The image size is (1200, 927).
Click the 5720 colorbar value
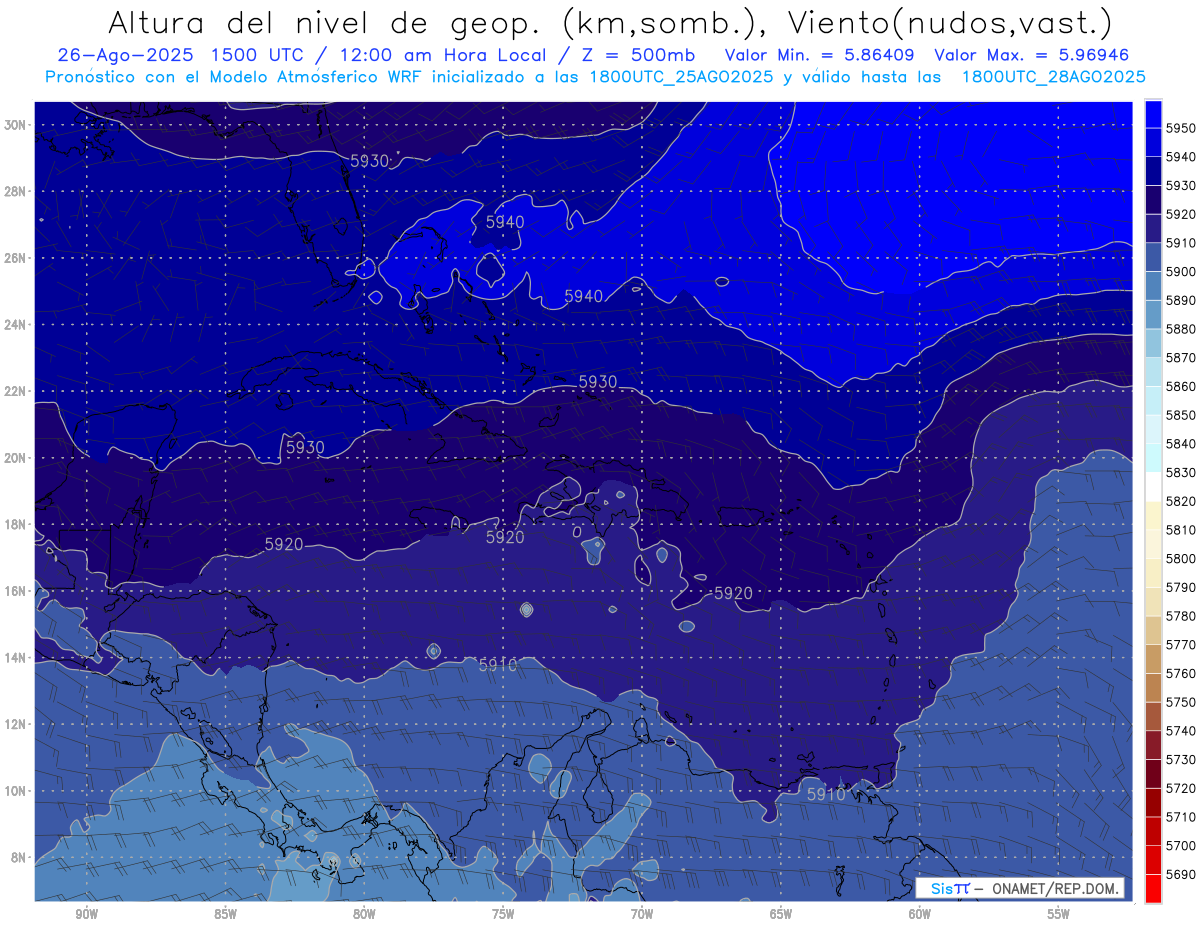tap(1181, 788)
